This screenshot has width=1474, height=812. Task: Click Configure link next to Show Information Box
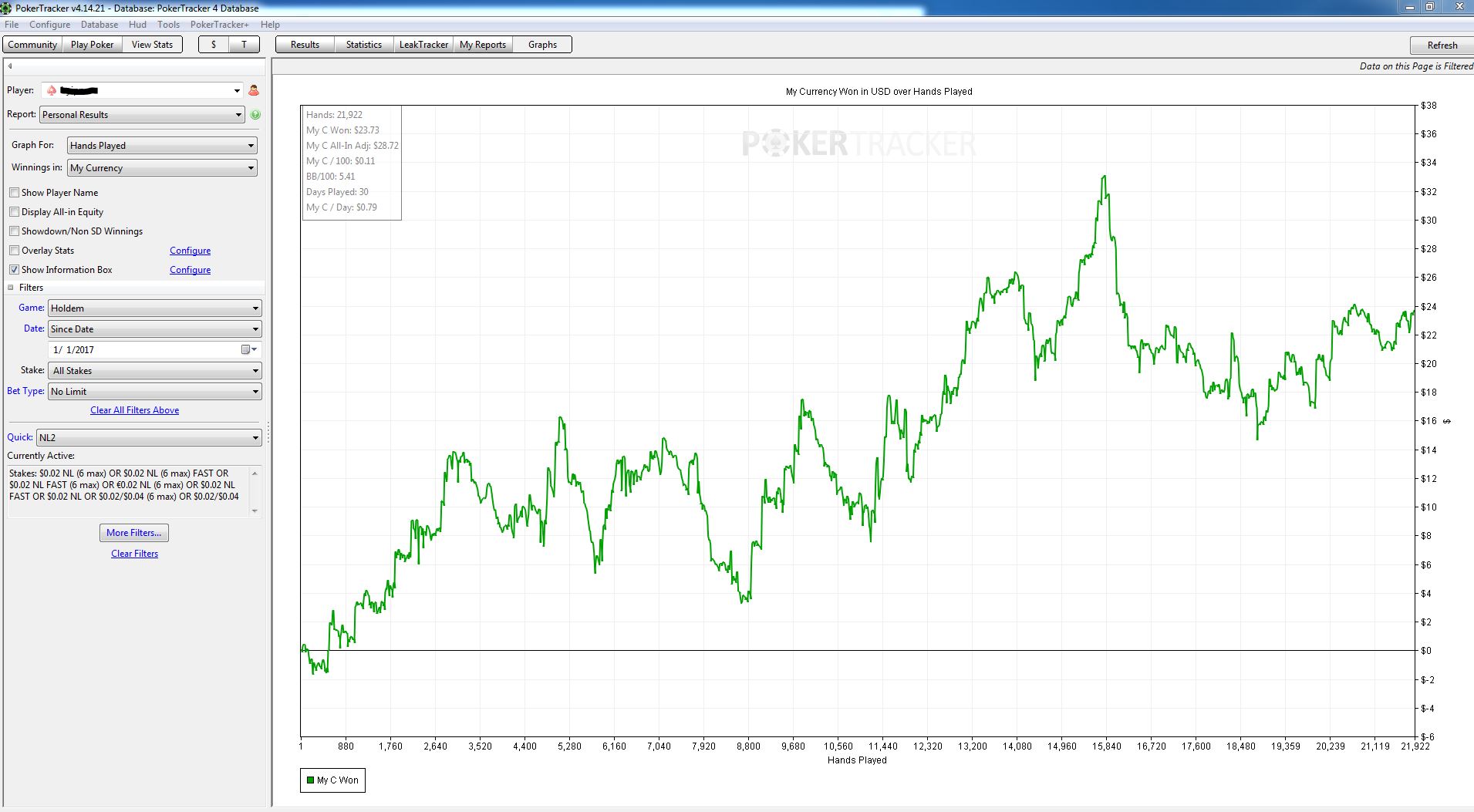coord(190,270)
